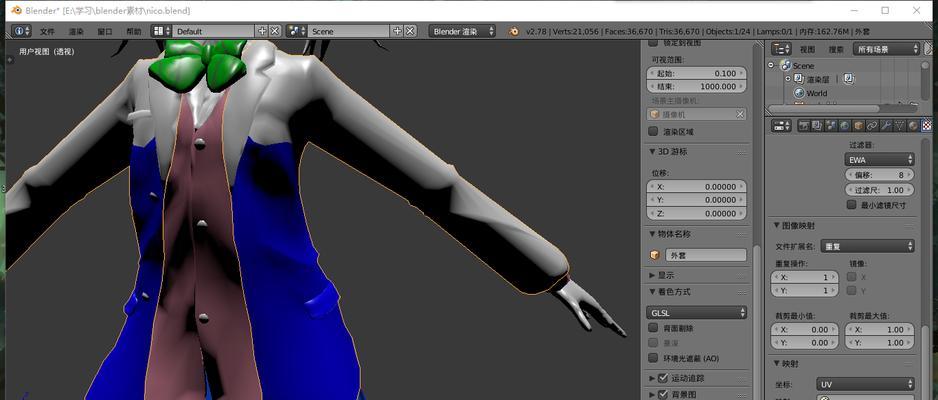
Task: Open the Info editor type selector
Action: 22,31
